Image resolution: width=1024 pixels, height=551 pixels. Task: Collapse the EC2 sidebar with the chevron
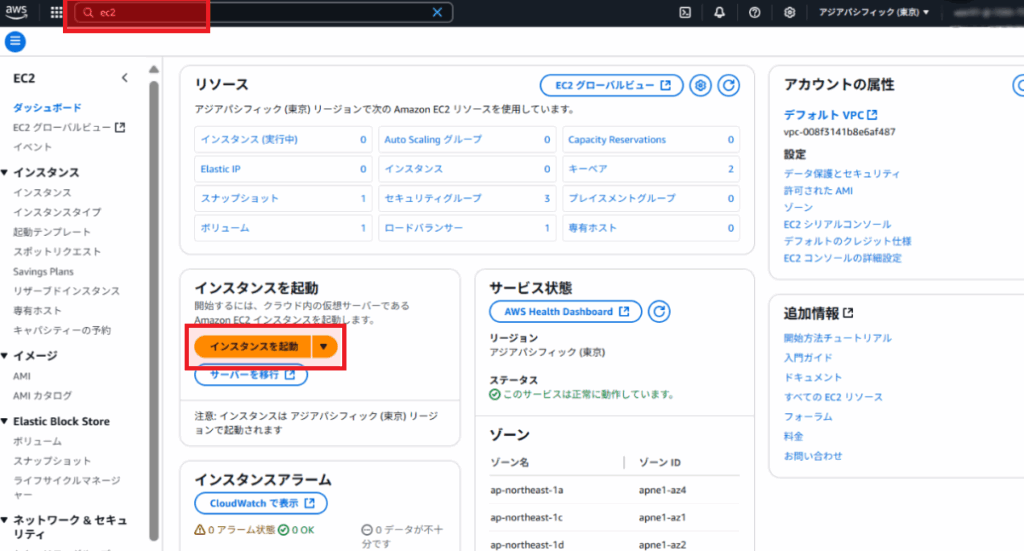point(124,77)
